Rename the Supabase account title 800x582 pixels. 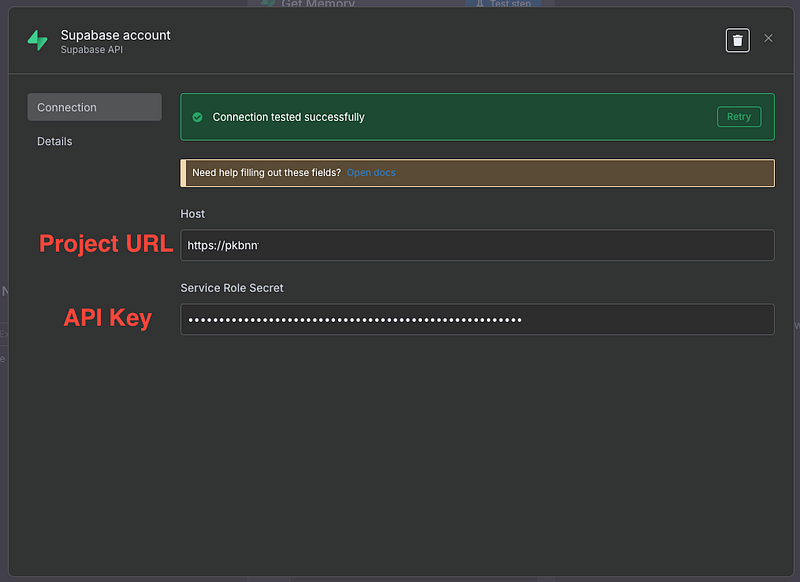pyautogui.click(x=115, y=35)
